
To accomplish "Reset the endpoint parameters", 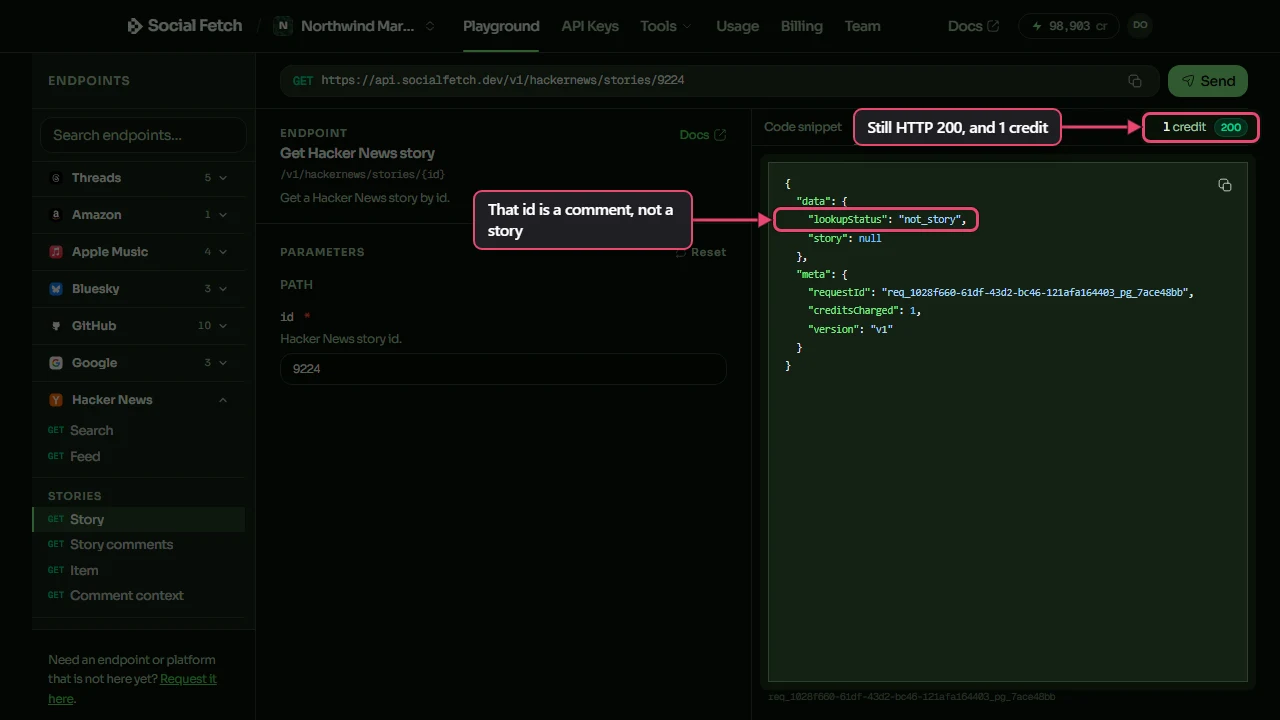I will click(701, 252).
